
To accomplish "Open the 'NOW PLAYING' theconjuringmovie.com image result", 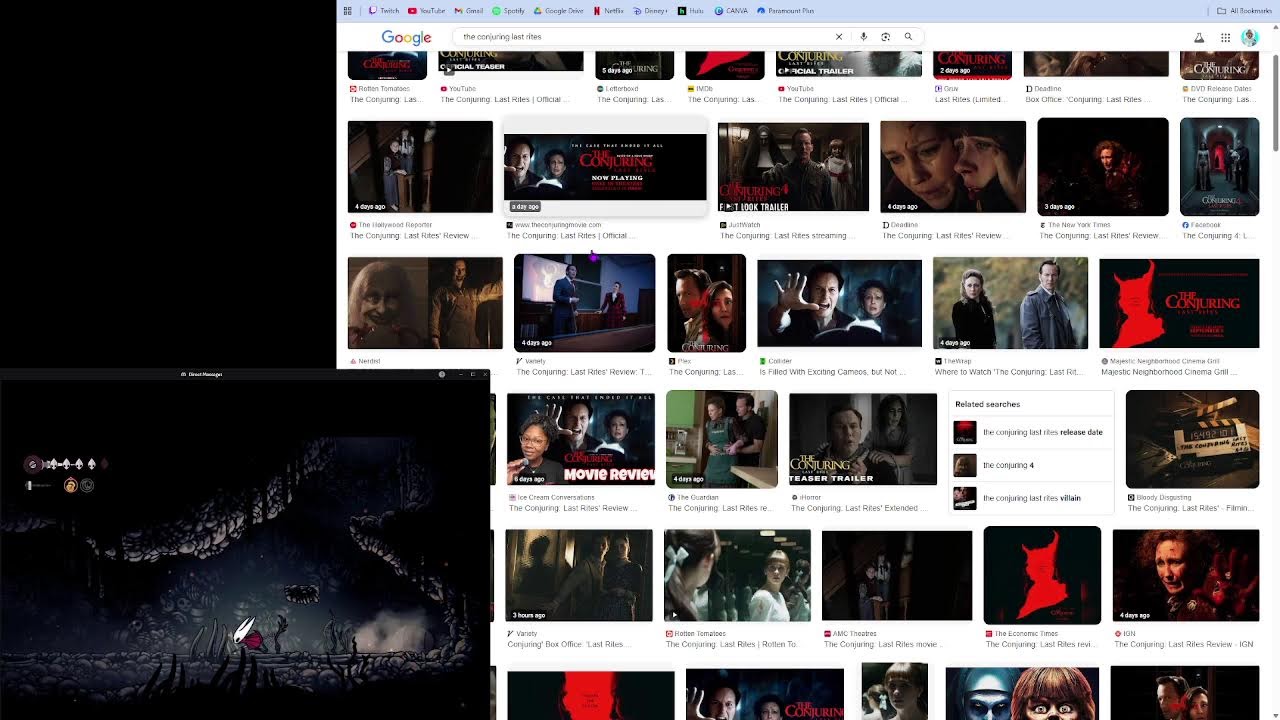I will click(x=605, y=168).
